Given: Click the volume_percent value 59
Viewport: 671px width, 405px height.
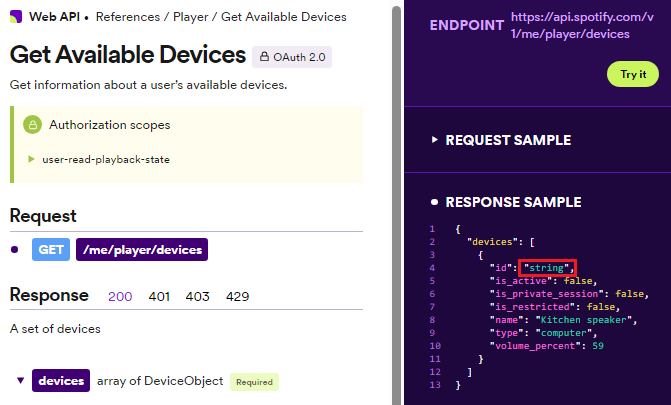Looking at the screenshot, I should 598,345.
